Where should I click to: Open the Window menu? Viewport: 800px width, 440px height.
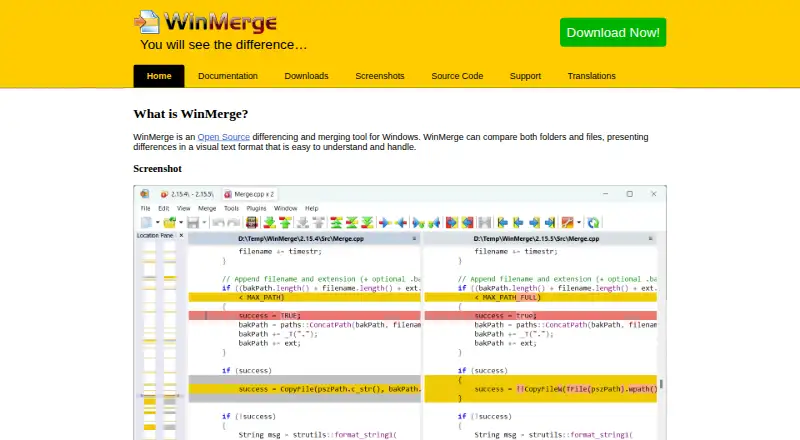tap(285, 208)
